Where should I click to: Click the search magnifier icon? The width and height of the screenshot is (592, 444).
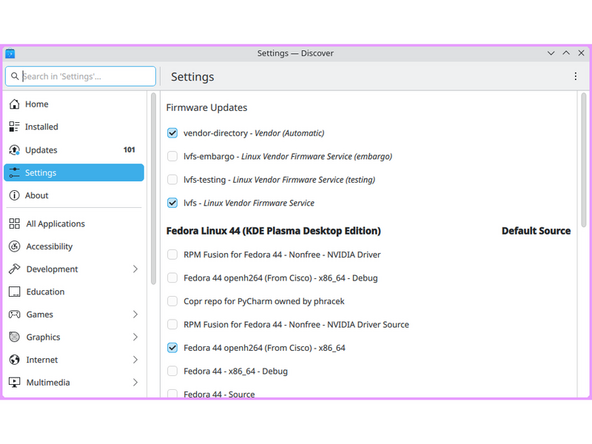tap(15, 76)
